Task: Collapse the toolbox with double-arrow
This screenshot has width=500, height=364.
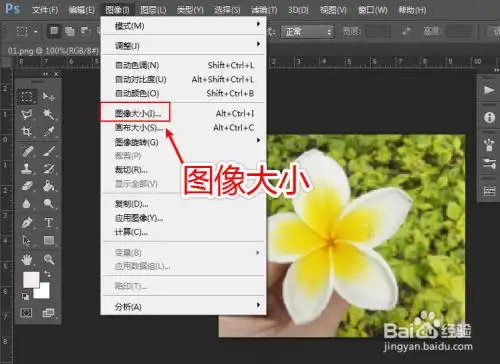Action: click(45, 74)
